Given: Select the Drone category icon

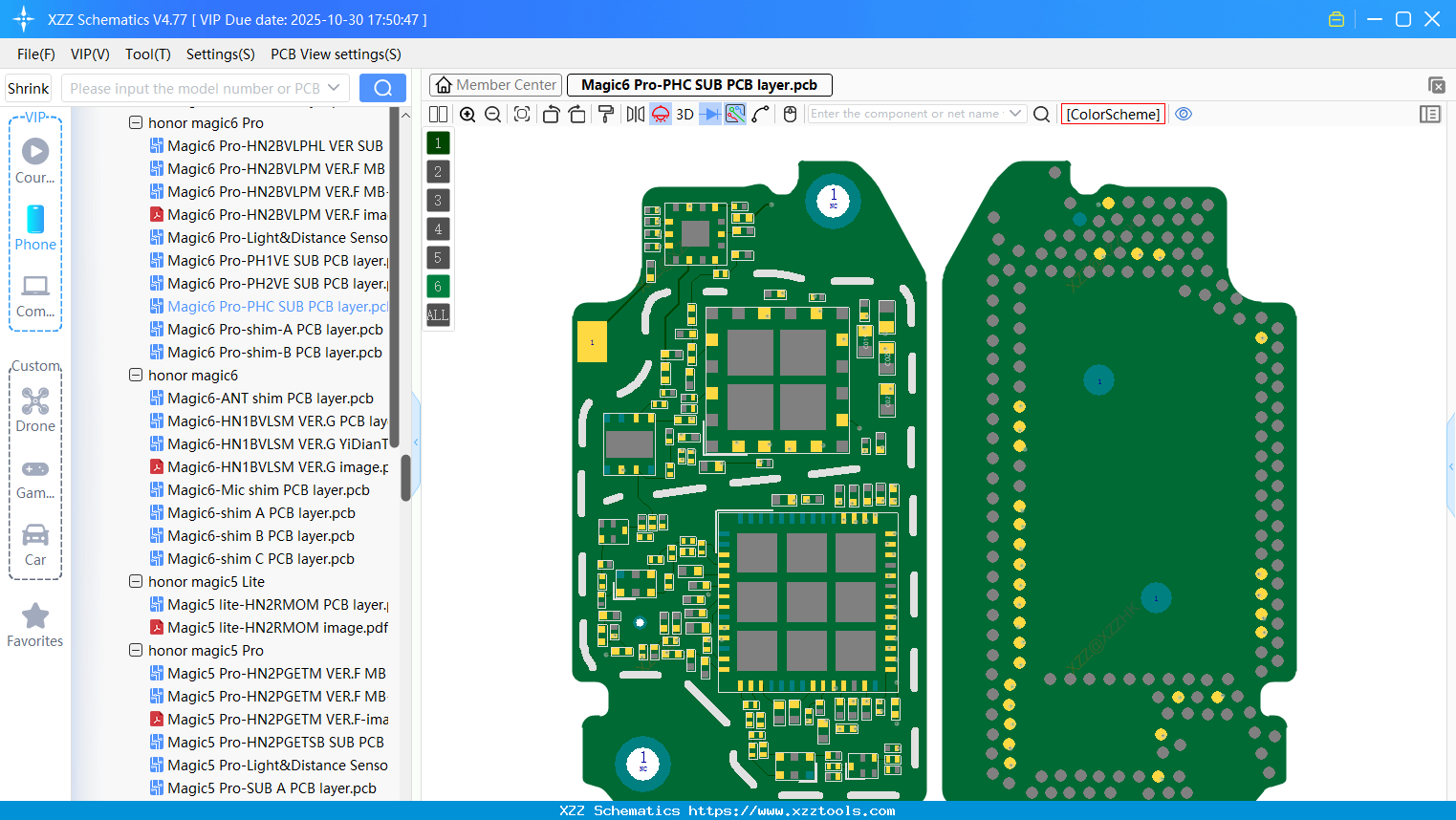Looking at the screenshot, I should [35, 410].
